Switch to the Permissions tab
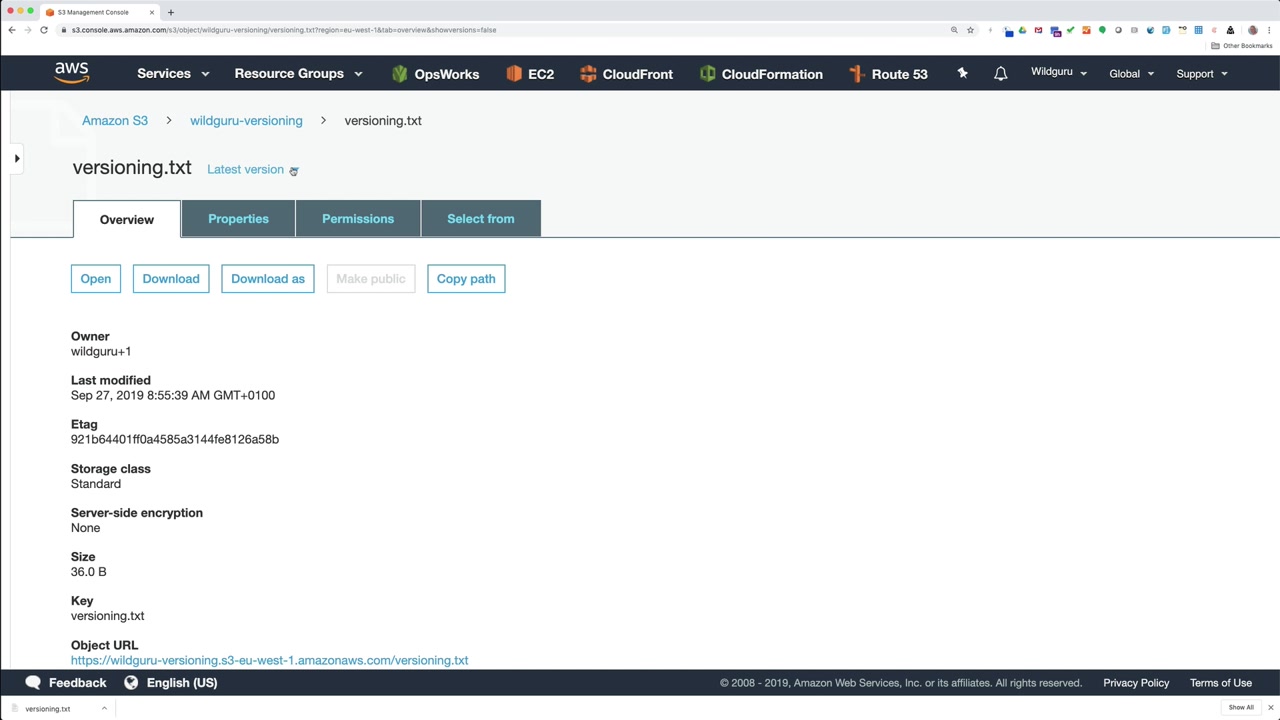Viewport: 1280px width, 720px height. click(x=358, y=219)
